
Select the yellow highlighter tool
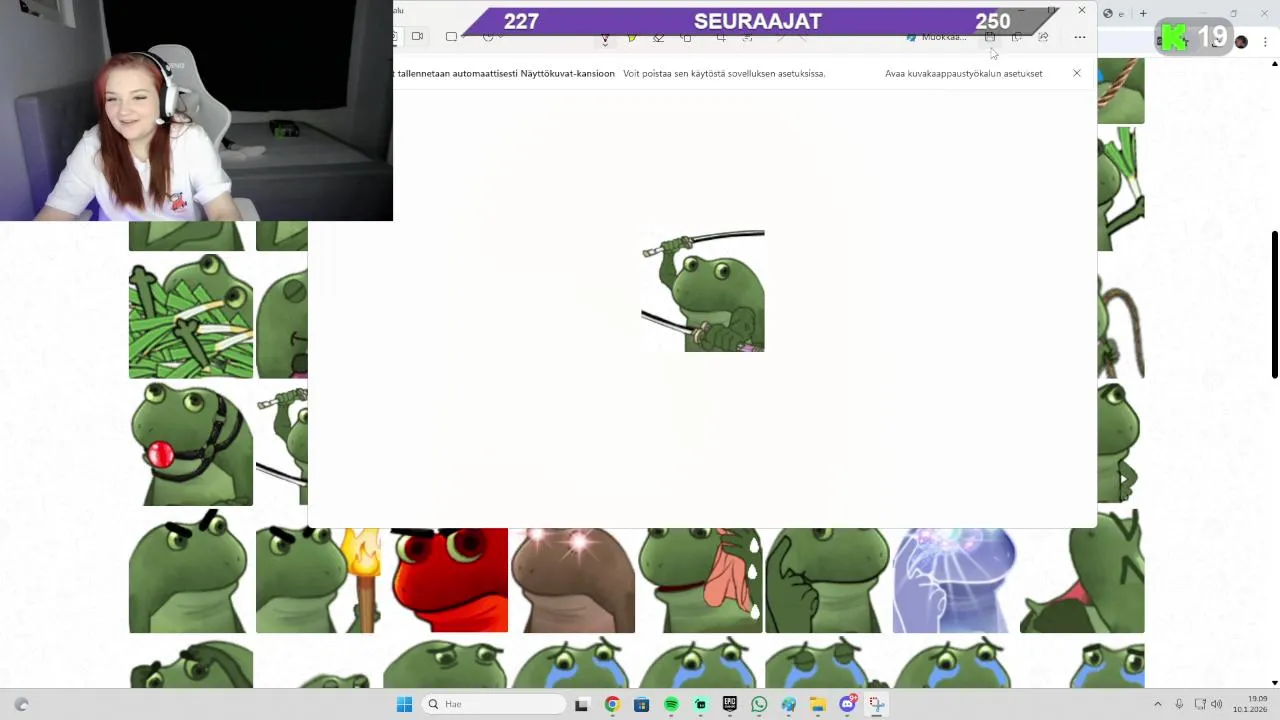[x=632, y=38]
